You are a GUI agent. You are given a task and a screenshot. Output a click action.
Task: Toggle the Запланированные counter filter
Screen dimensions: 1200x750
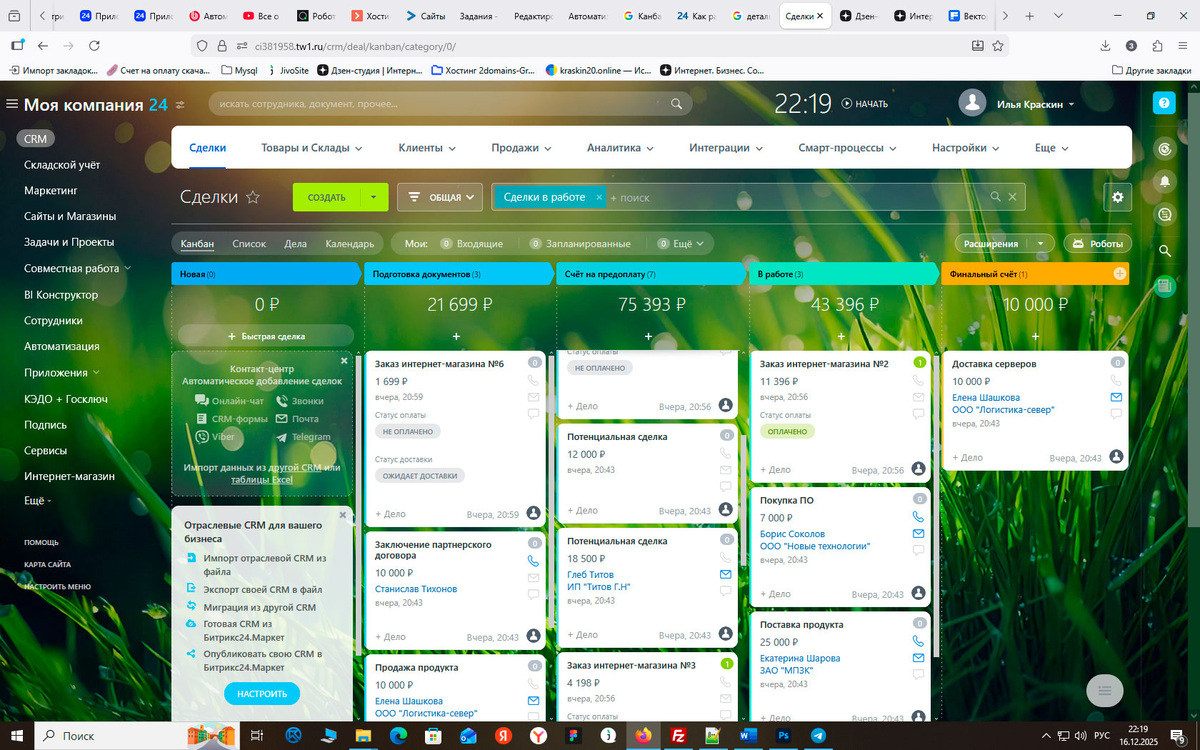tap(580, 243)
